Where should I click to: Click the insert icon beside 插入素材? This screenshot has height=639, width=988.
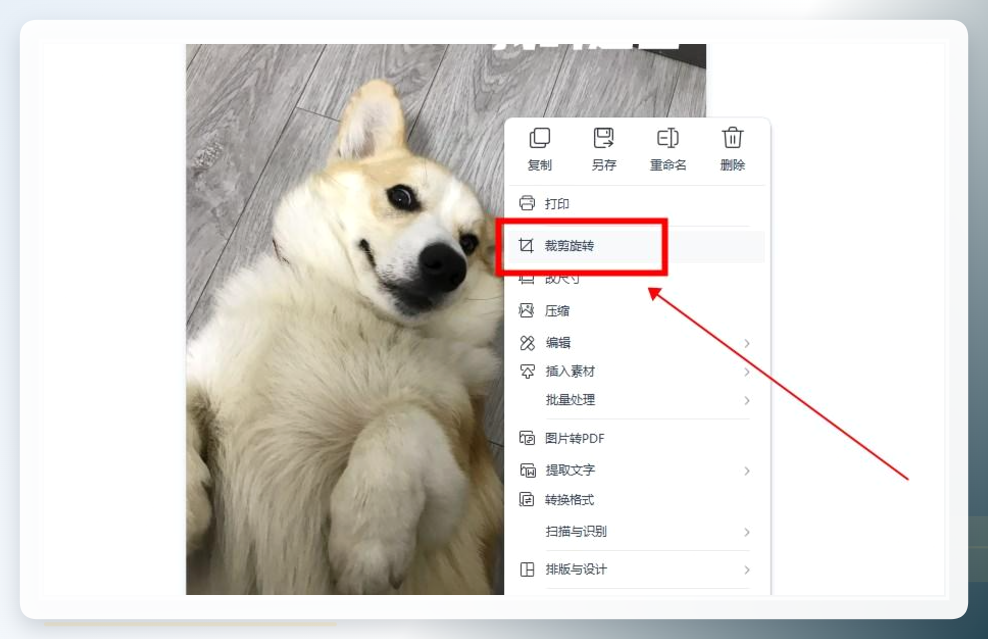pos(527,371)
